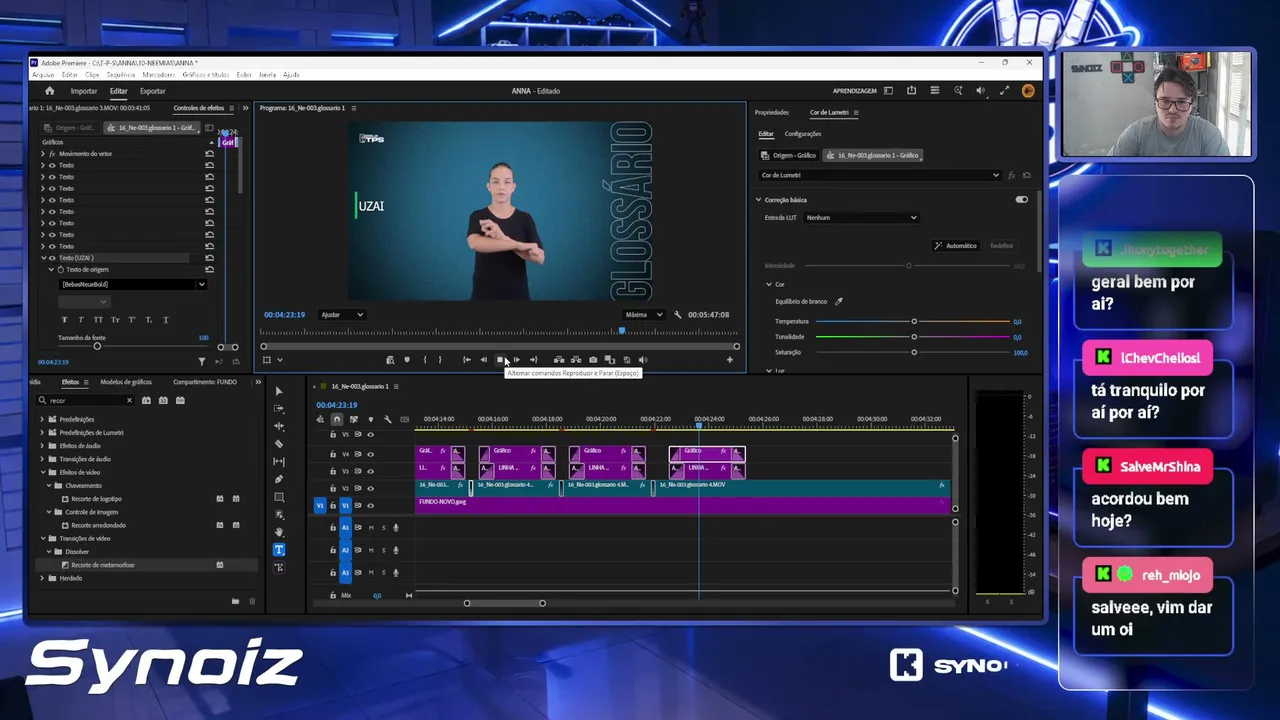Select the Ripple Edit tool

(279, 426)
